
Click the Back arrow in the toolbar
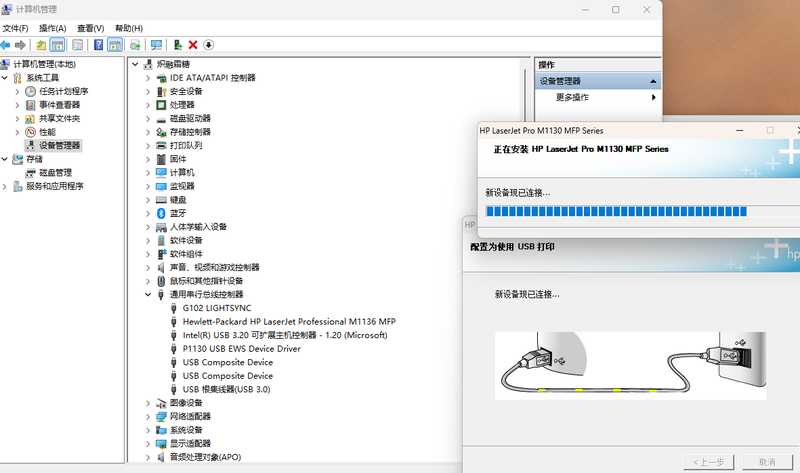click(x=6, y=45)
